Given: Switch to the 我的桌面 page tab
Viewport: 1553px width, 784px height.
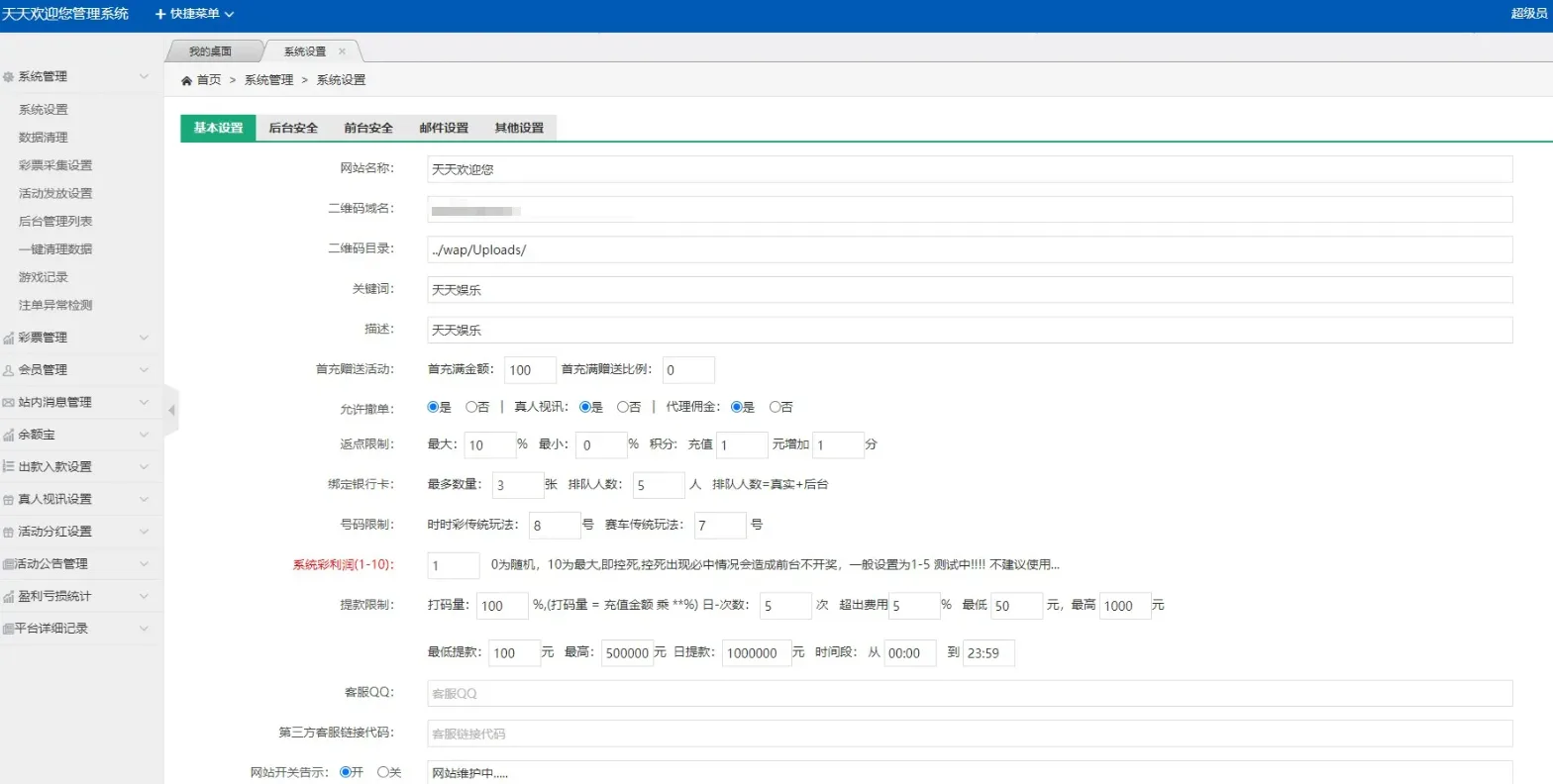Looking at the screenshot, I should tap(211, 51).
